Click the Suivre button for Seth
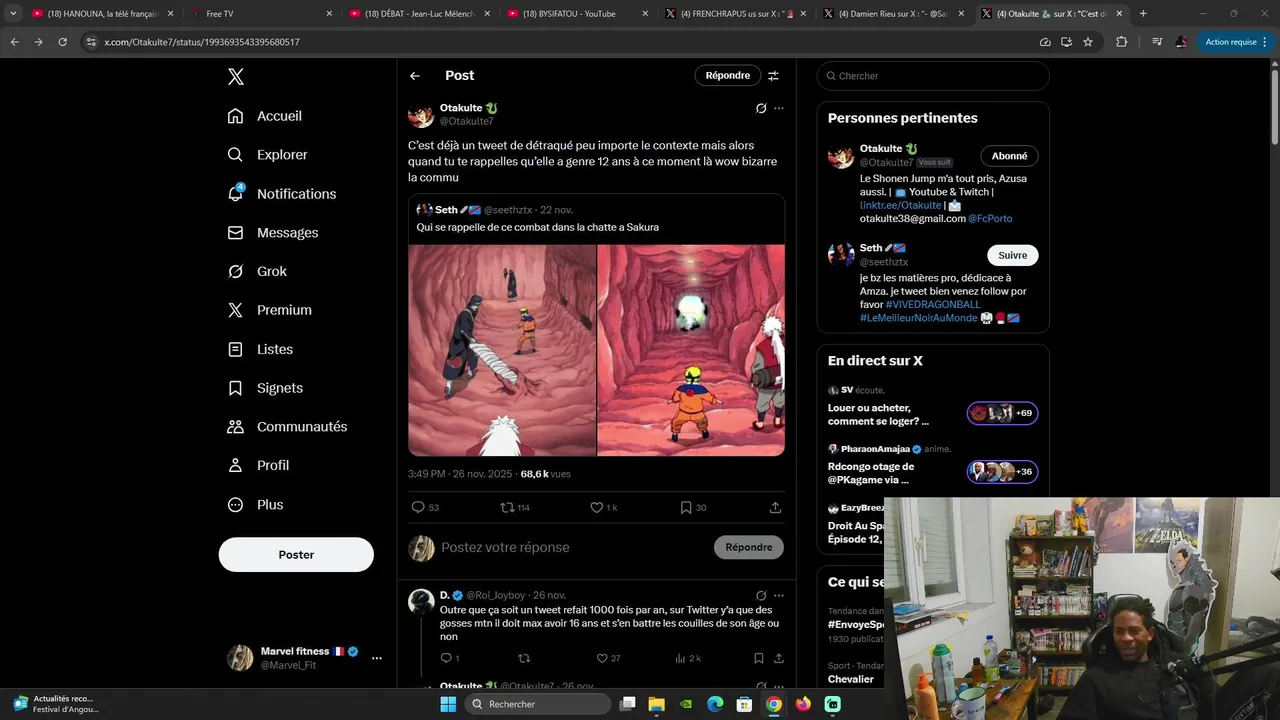 (1013, 255)
